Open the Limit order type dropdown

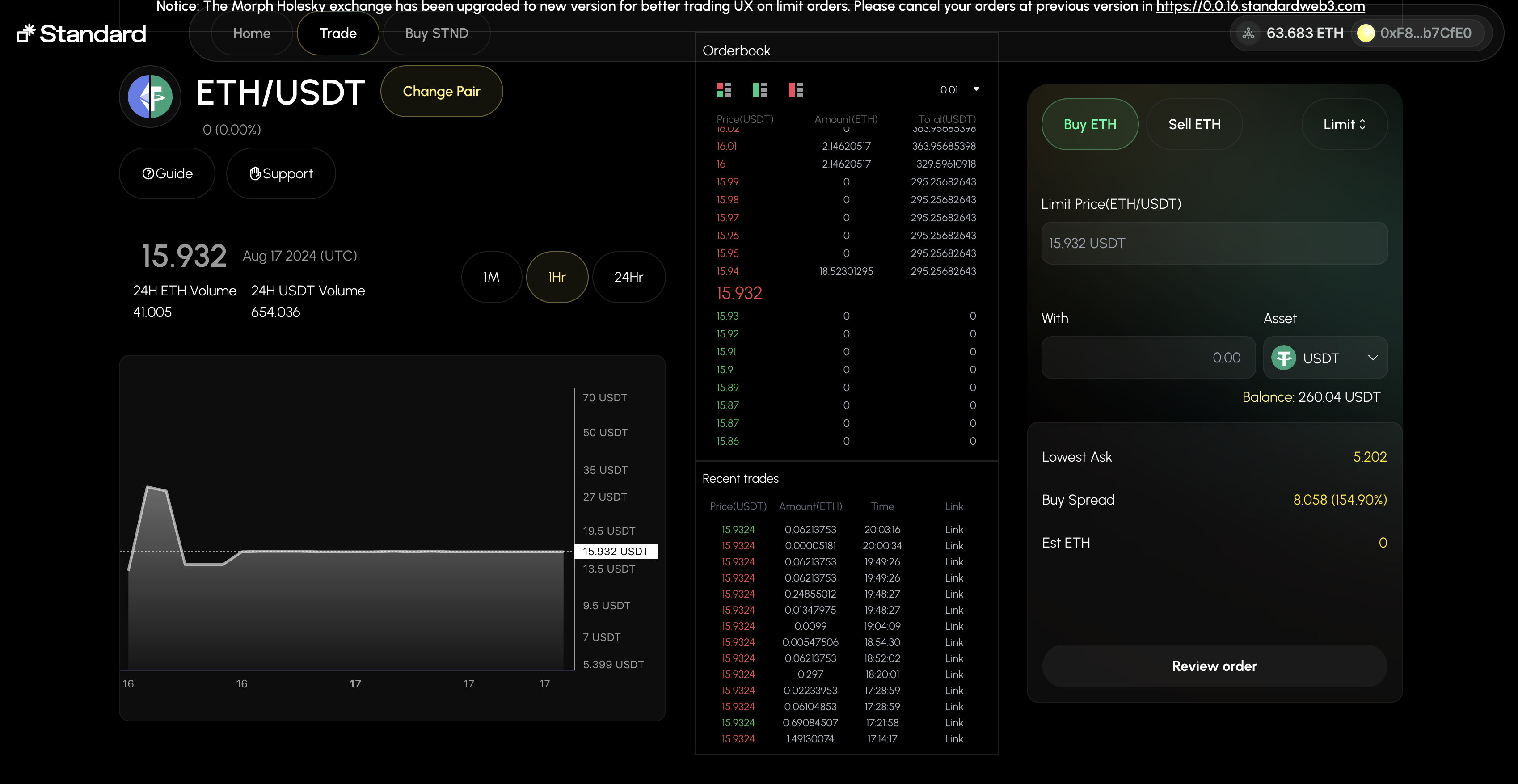(x=1344, y=124)
